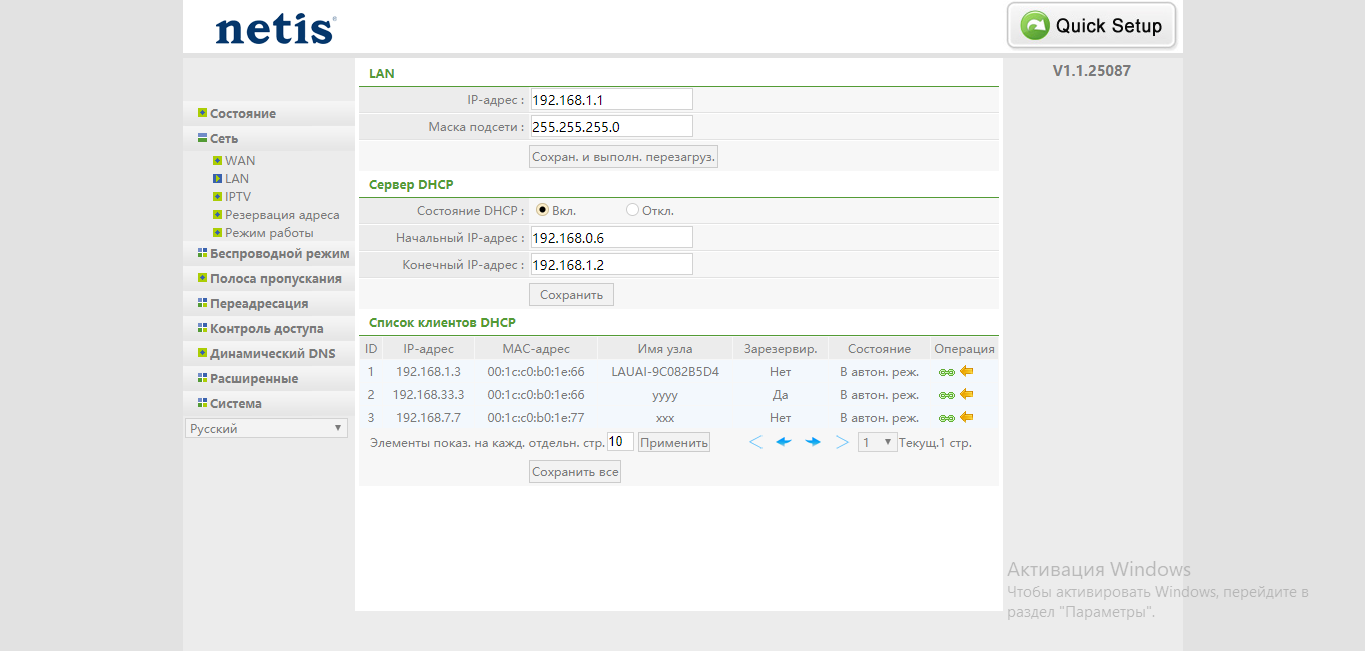The image size is (1365, 651).
Task: Enable DHCP with the Вкл. radio button
Action: tap(543, 210)
